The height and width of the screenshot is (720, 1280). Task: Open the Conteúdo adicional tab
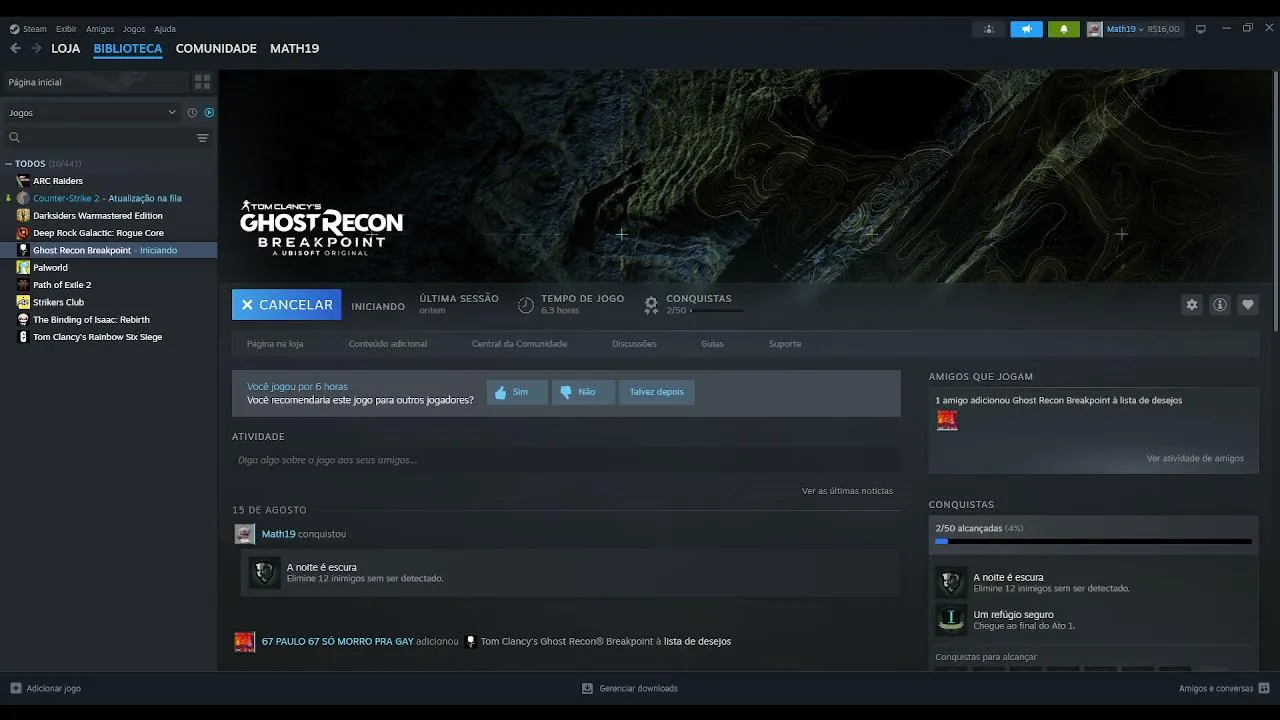388,344
